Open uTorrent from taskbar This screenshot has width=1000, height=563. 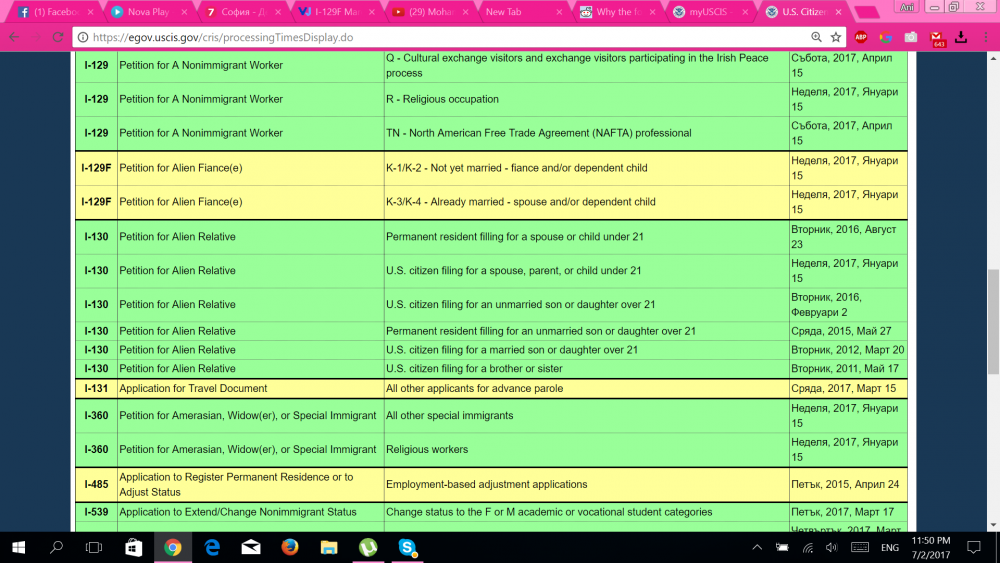click(368, 548)
